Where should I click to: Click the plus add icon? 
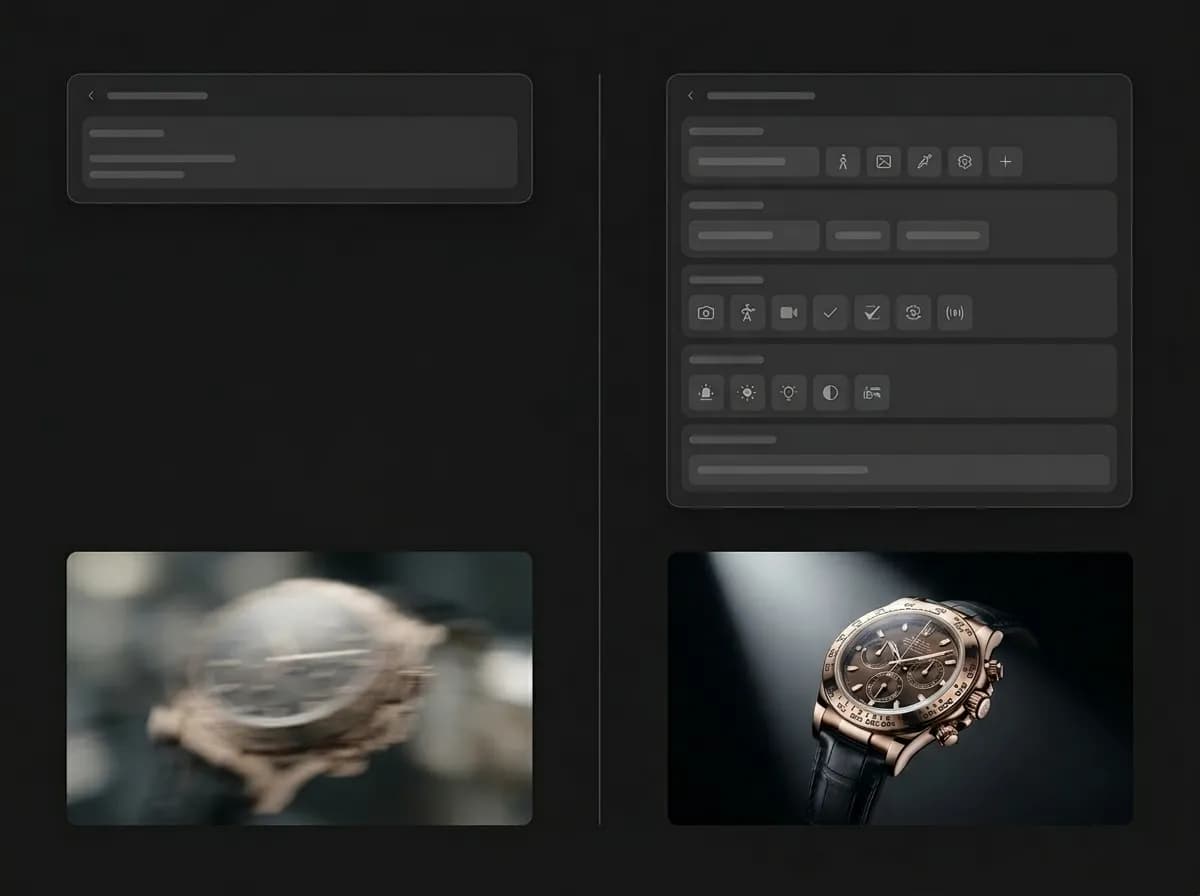point(1005,162)
